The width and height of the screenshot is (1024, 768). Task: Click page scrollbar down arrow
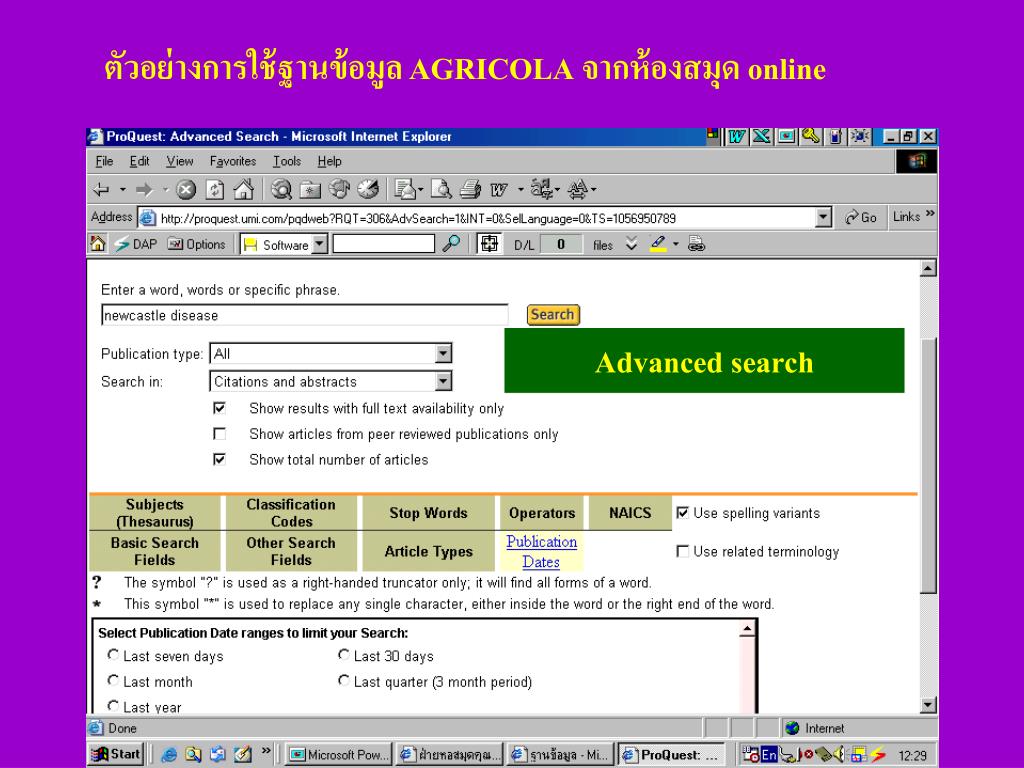928,705
